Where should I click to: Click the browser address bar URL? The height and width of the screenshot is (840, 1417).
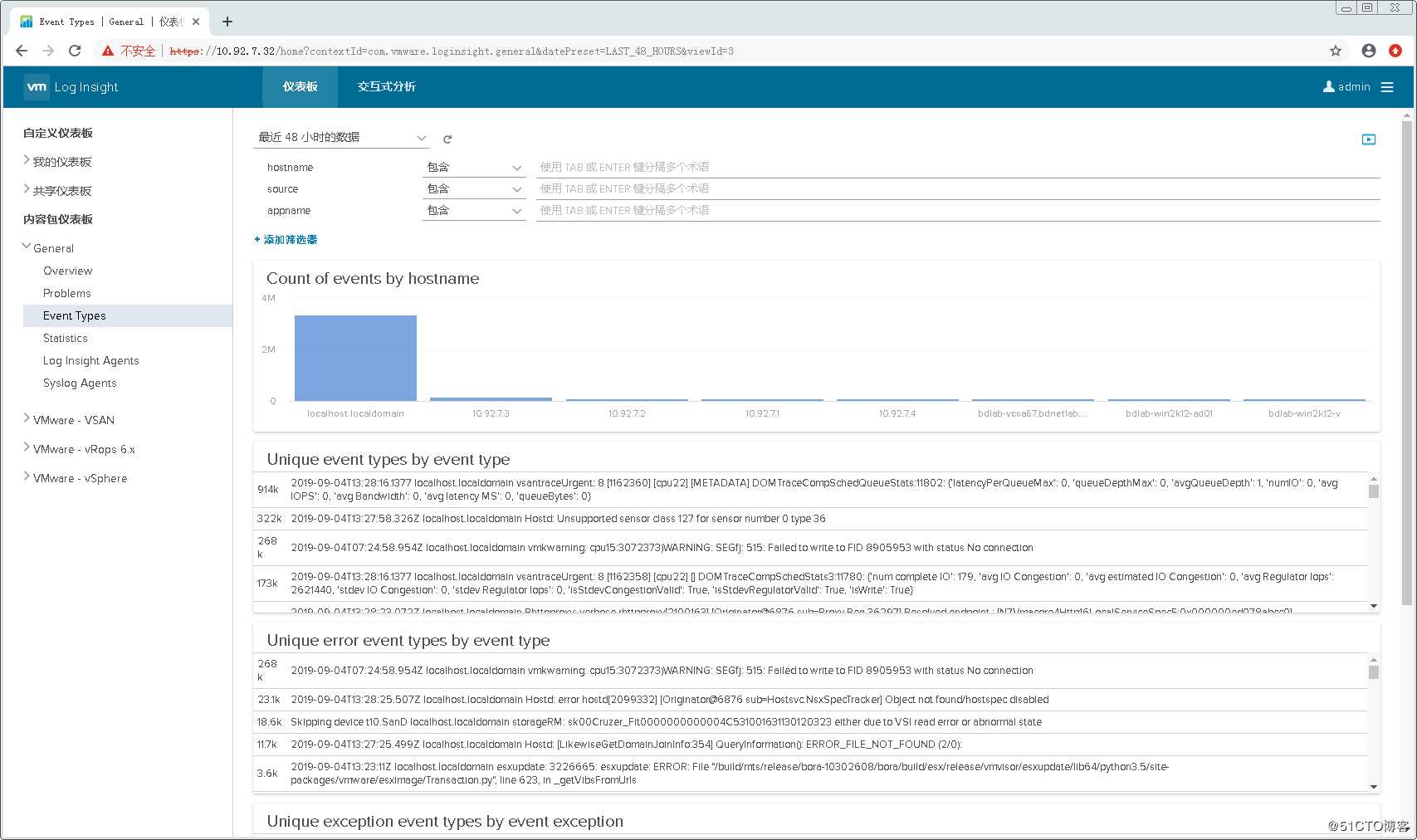point(452,51)
